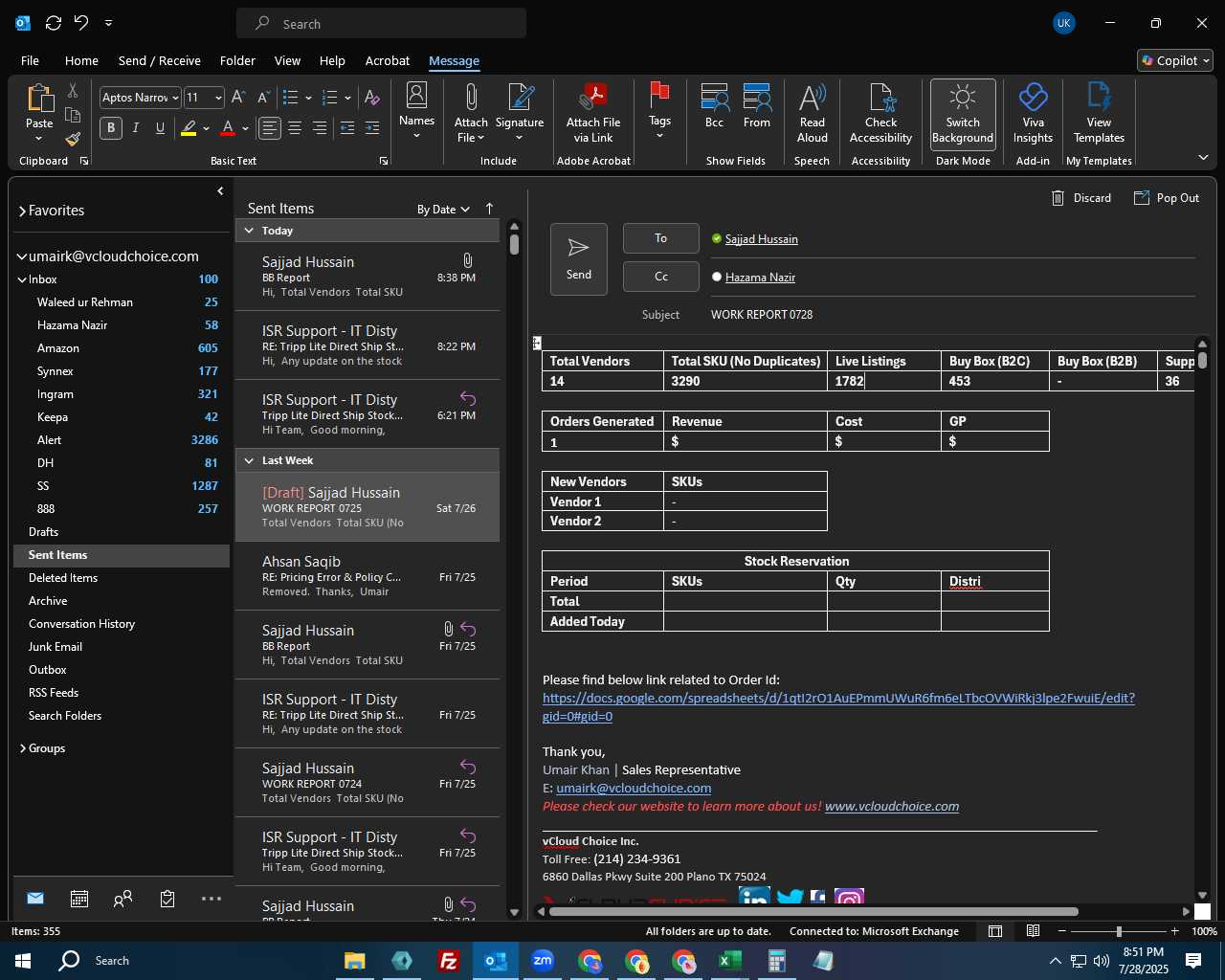Adjust the zoom slider in status bar

tap(1119, 931)
